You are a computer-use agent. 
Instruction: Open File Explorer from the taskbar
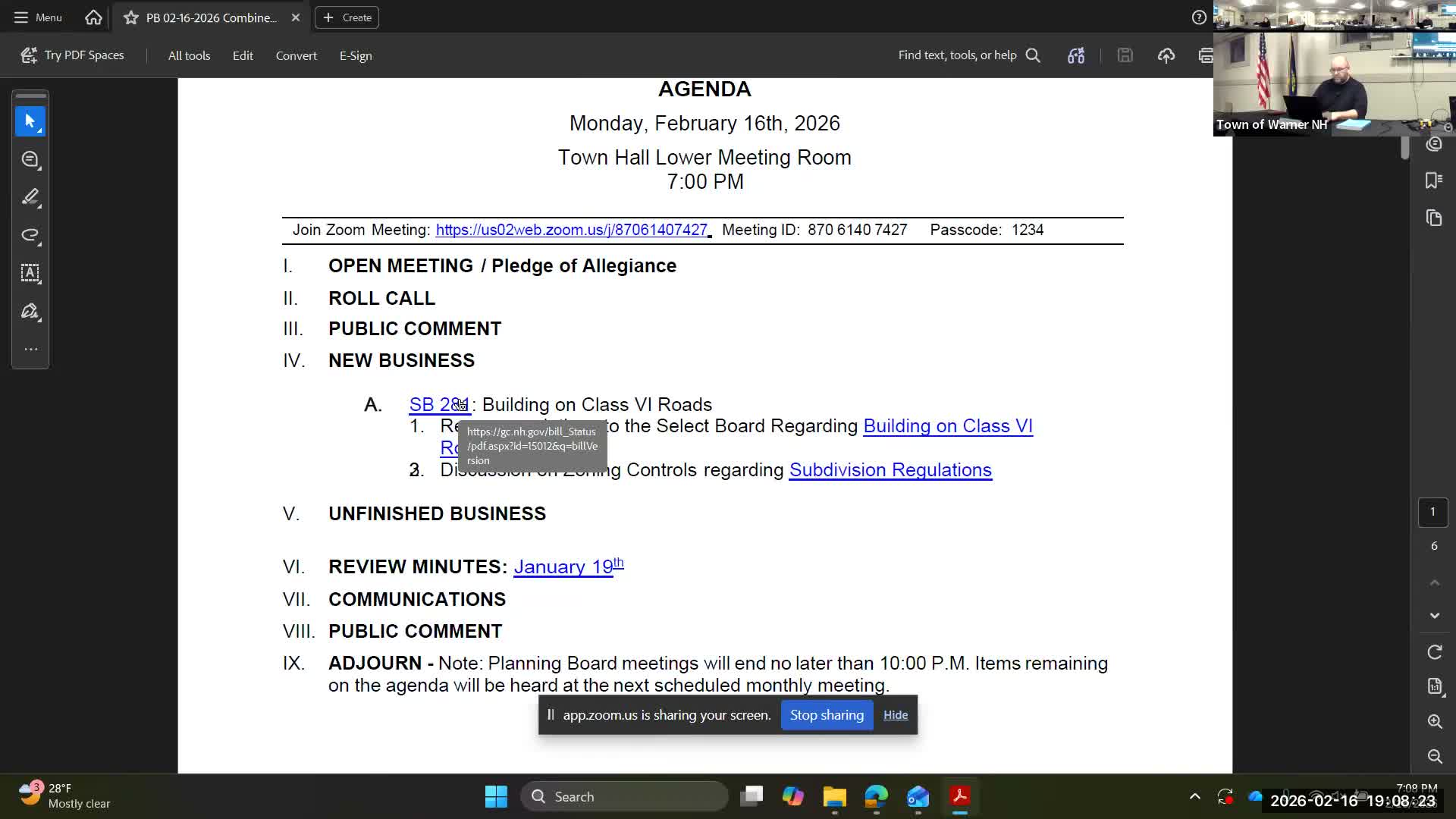tap(834, 796)
